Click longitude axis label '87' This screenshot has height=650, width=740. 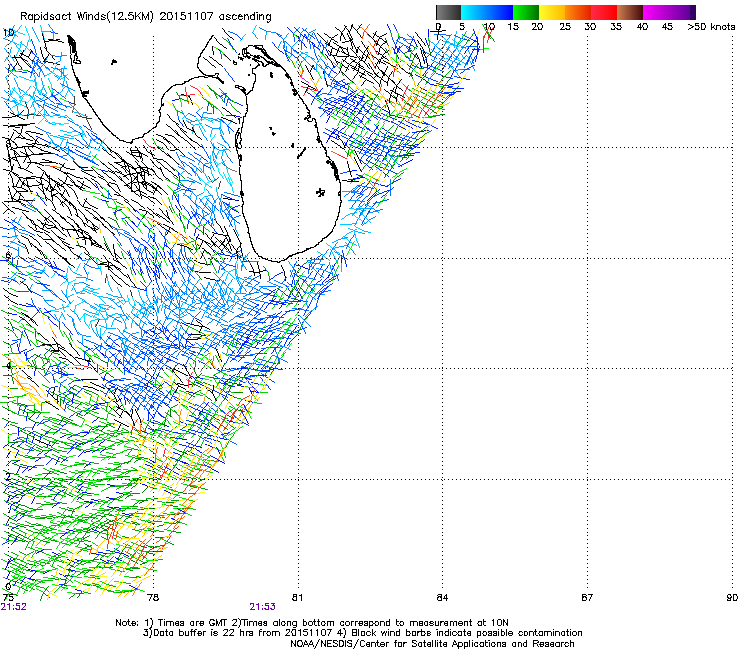(x=587, y=598)
